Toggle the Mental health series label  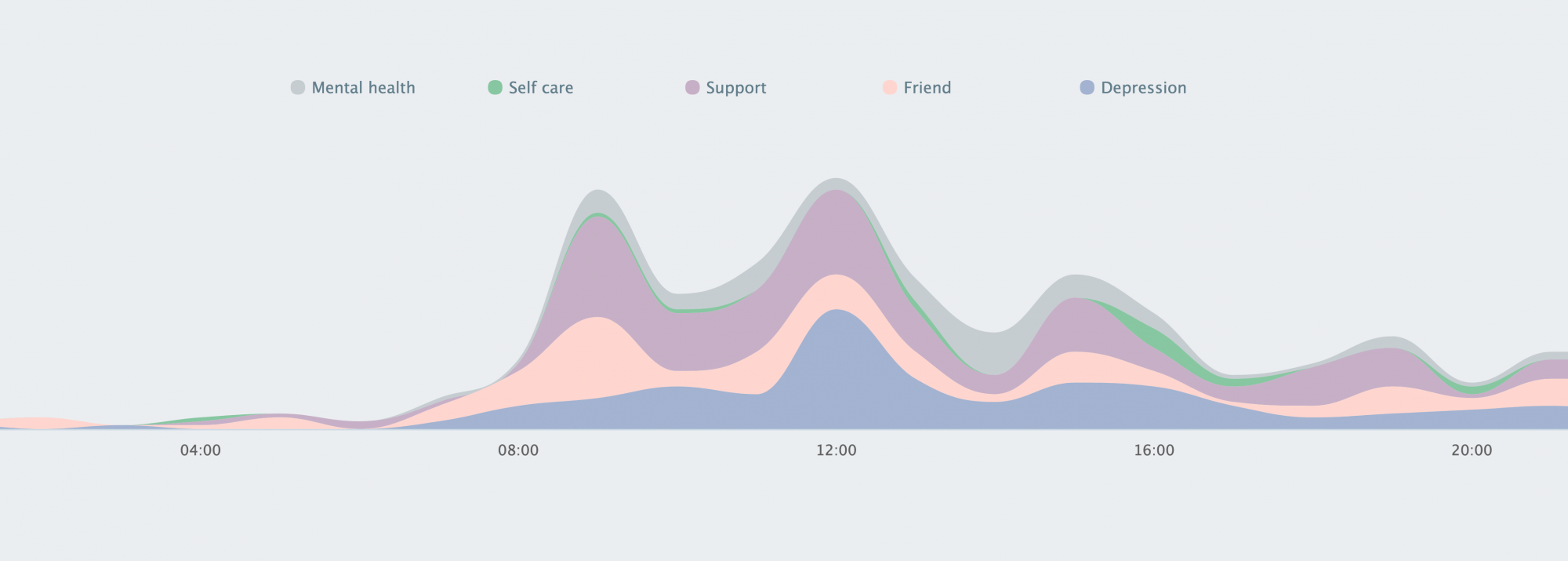tap(363, 88)
